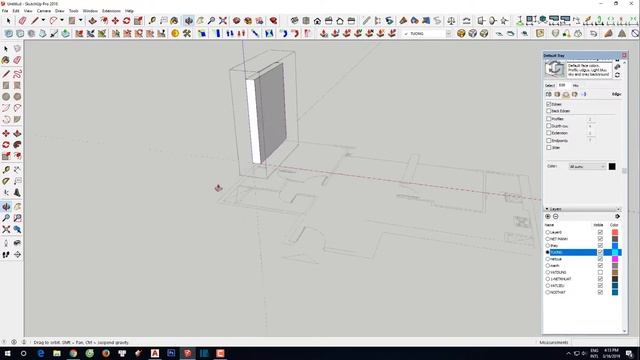
Task: Click the red first-layer color swatch
Action: click(x=615, y=232)
